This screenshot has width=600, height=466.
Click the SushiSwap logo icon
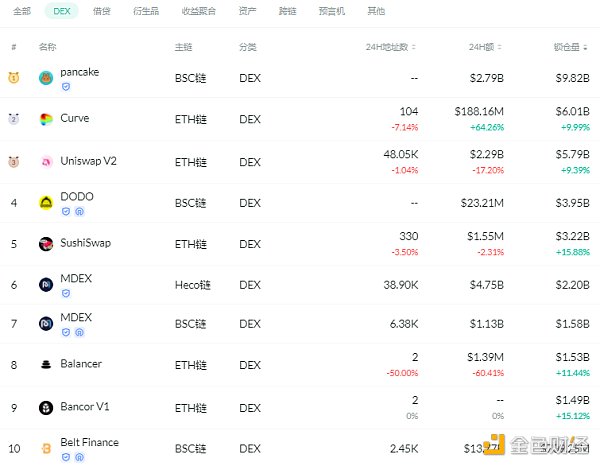point(46,244)
